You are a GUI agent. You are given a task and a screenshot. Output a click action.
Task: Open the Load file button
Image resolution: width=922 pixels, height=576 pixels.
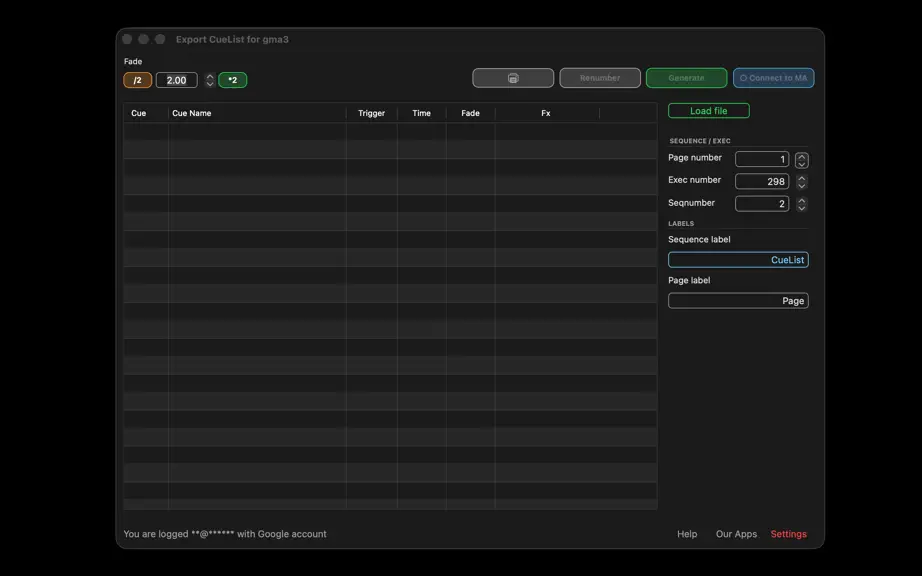coord(709,110)
